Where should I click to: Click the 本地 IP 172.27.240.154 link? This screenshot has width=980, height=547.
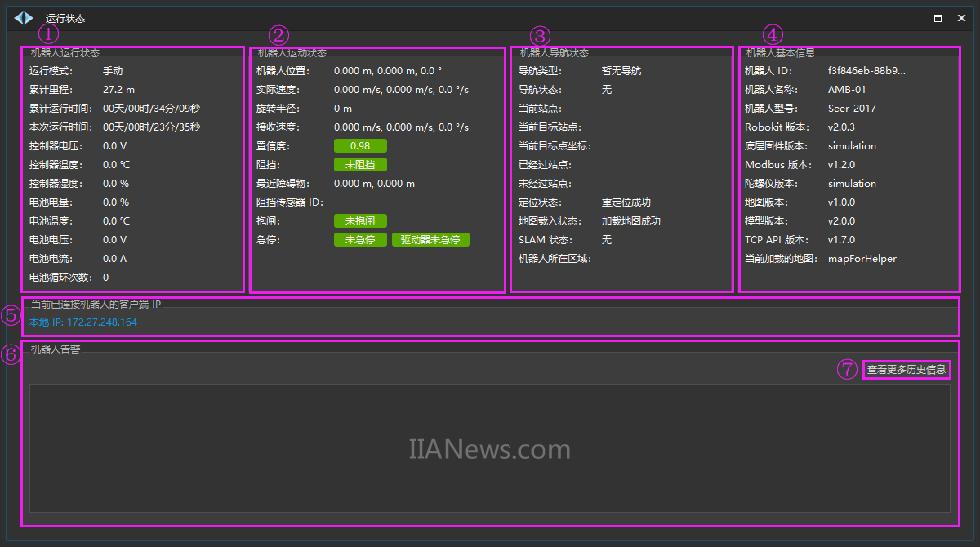pos(83,322)
